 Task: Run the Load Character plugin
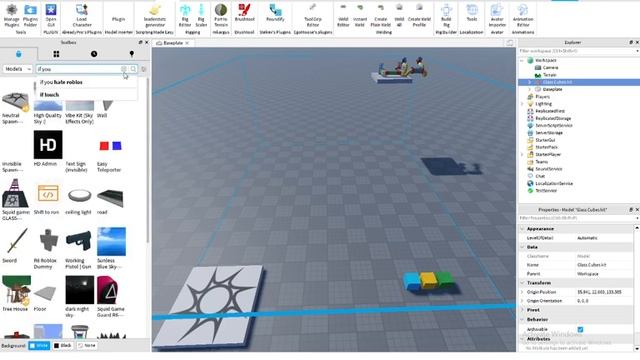click(x=82, y=16)
